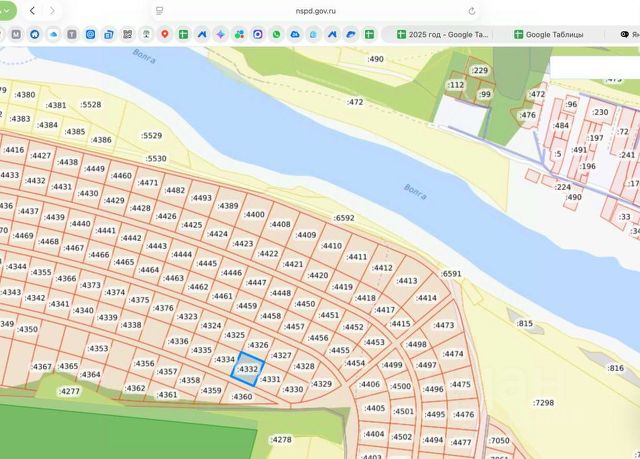Screen dimensions: 640x459
Task: Select parcel :4353 on the map
Action: coord(98,348)
